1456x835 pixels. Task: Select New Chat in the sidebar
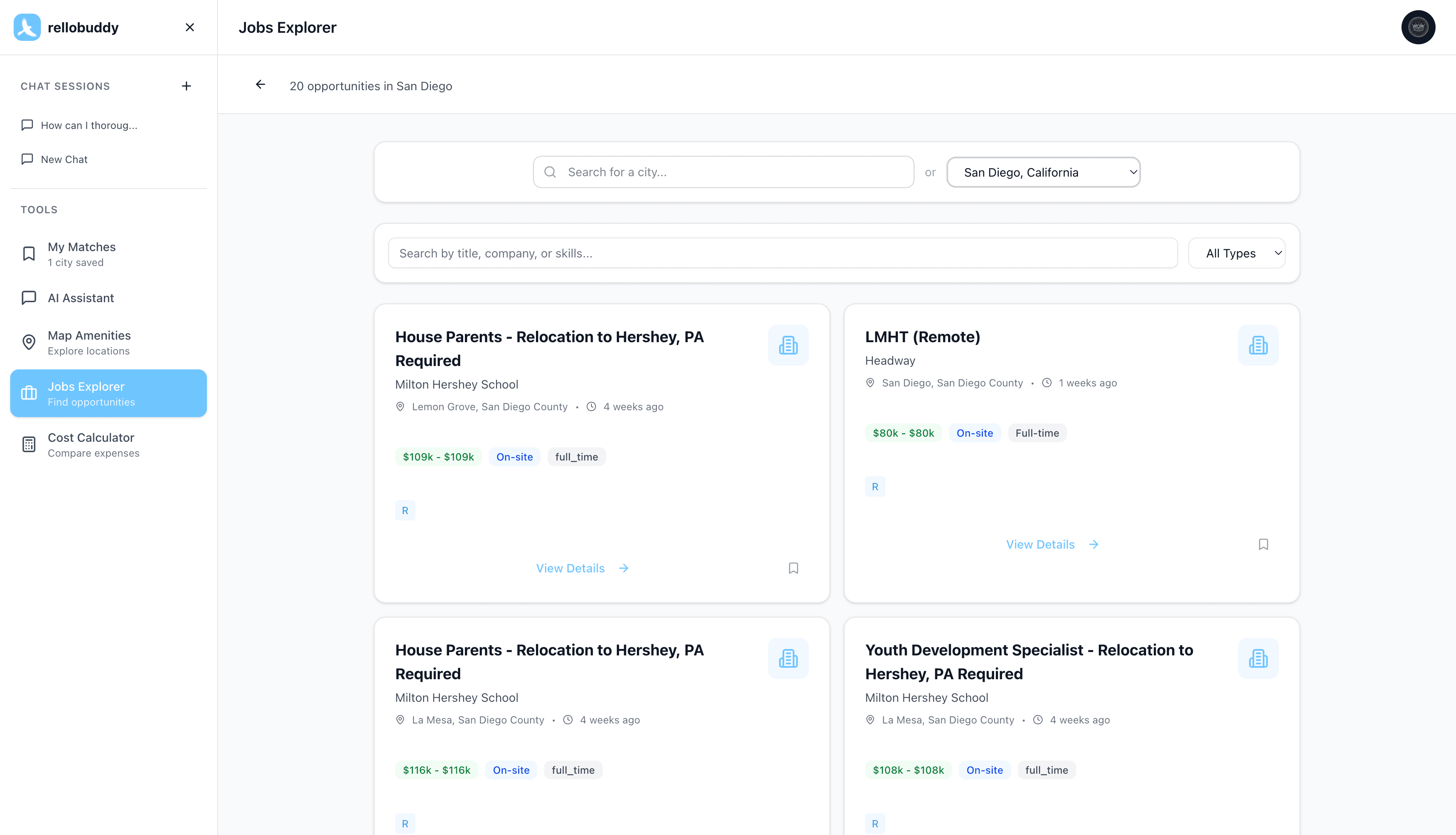tap(64, 159)
